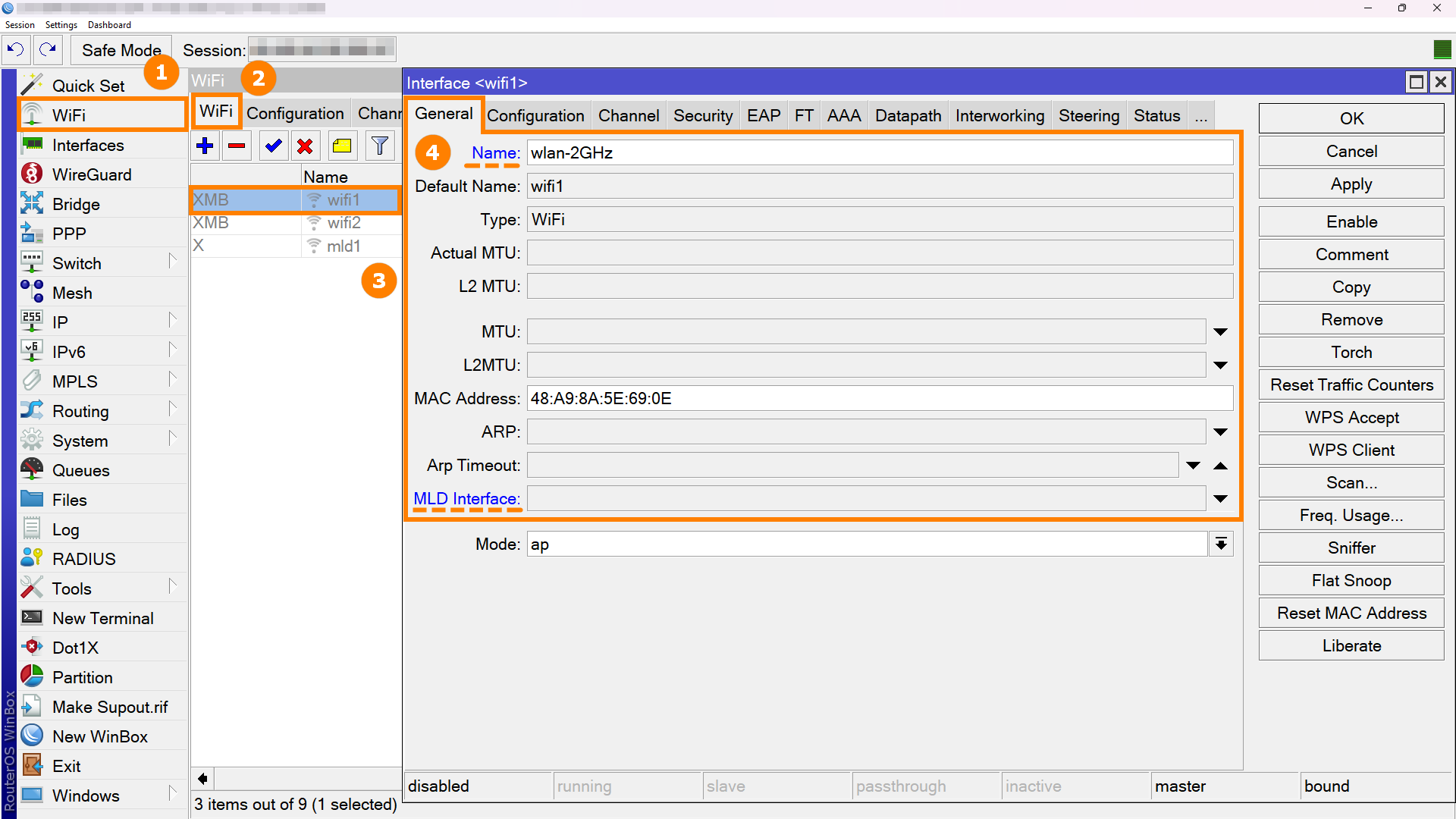This screenshot has height=819, width=1456.
Task: Expand the ARP field arrow
Action: (x=1220, y=432)
